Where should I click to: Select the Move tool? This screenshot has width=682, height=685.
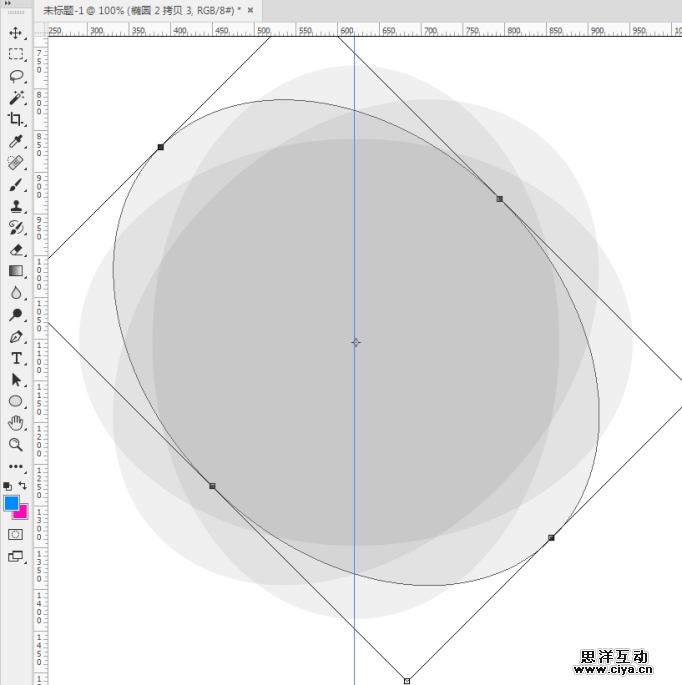click(16, 33)
